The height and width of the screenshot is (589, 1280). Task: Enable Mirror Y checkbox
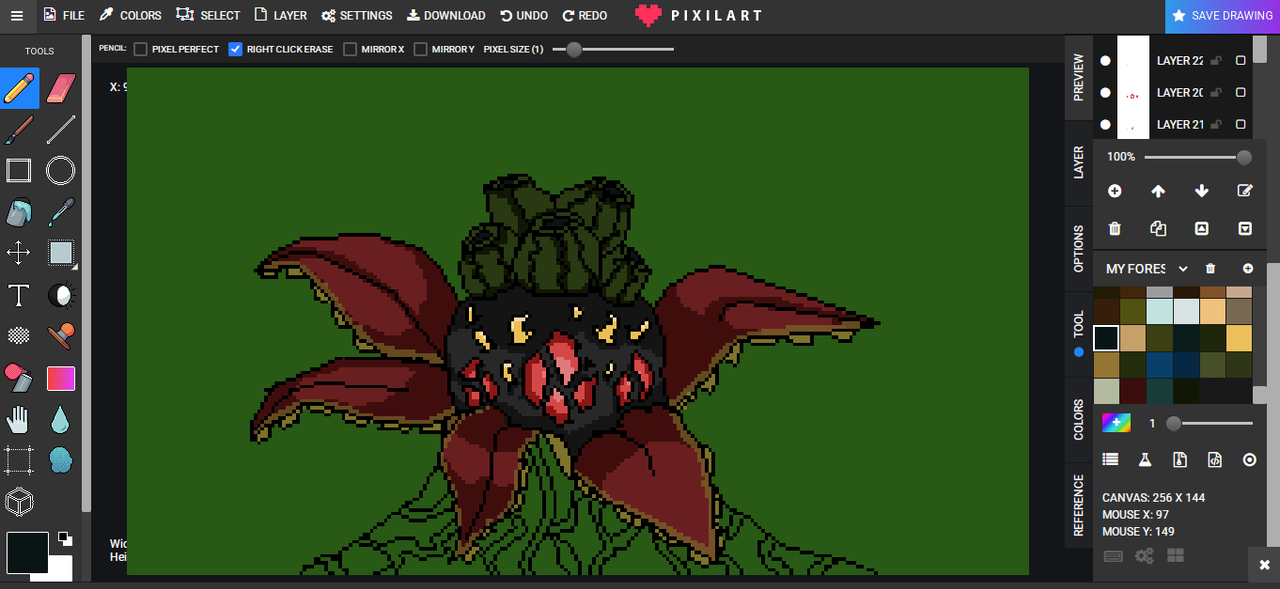click(421, 49)
